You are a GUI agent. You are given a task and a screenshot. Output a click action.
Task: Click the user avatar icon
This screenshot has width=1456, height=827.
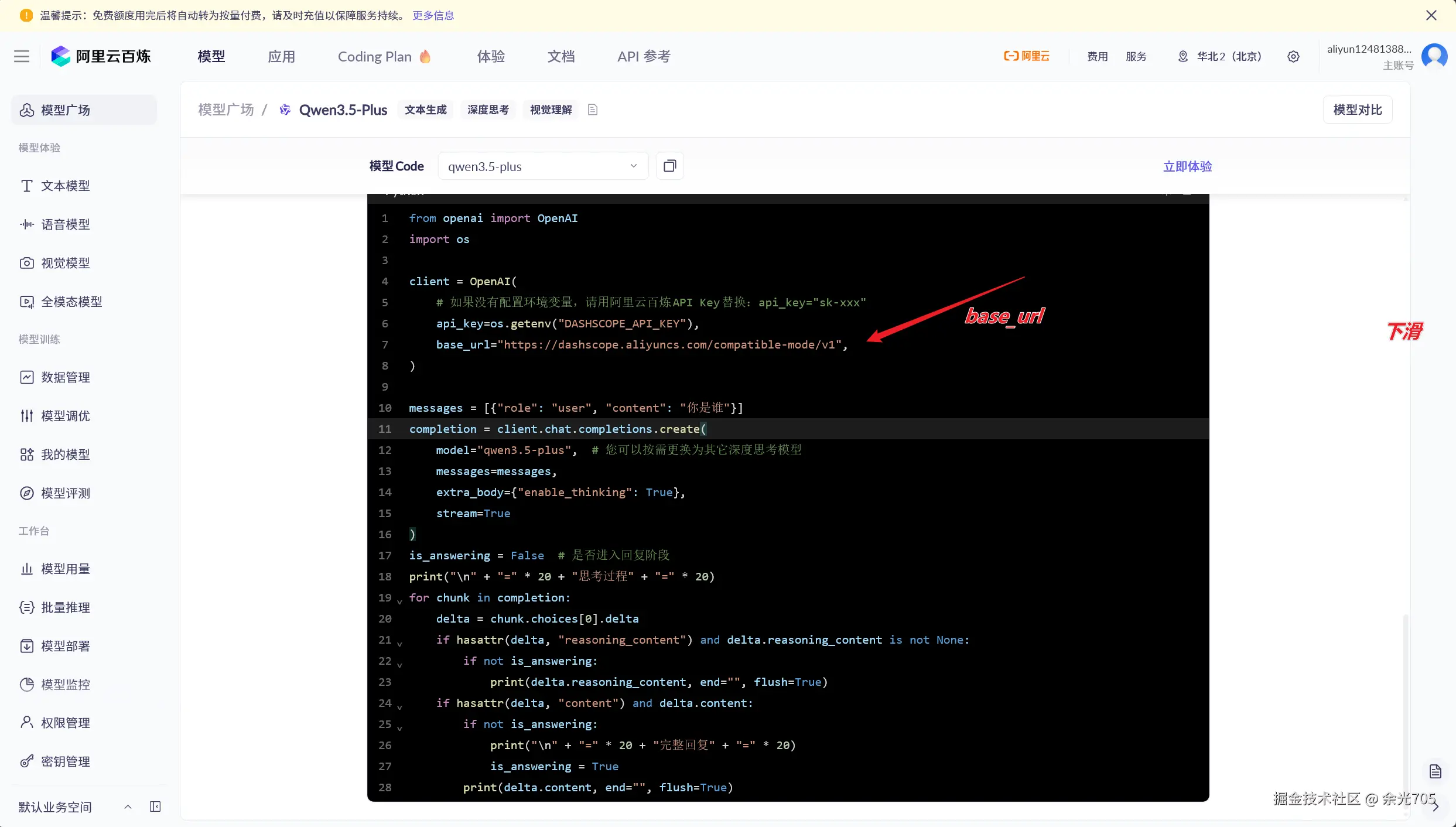(x=1434, y=57)
